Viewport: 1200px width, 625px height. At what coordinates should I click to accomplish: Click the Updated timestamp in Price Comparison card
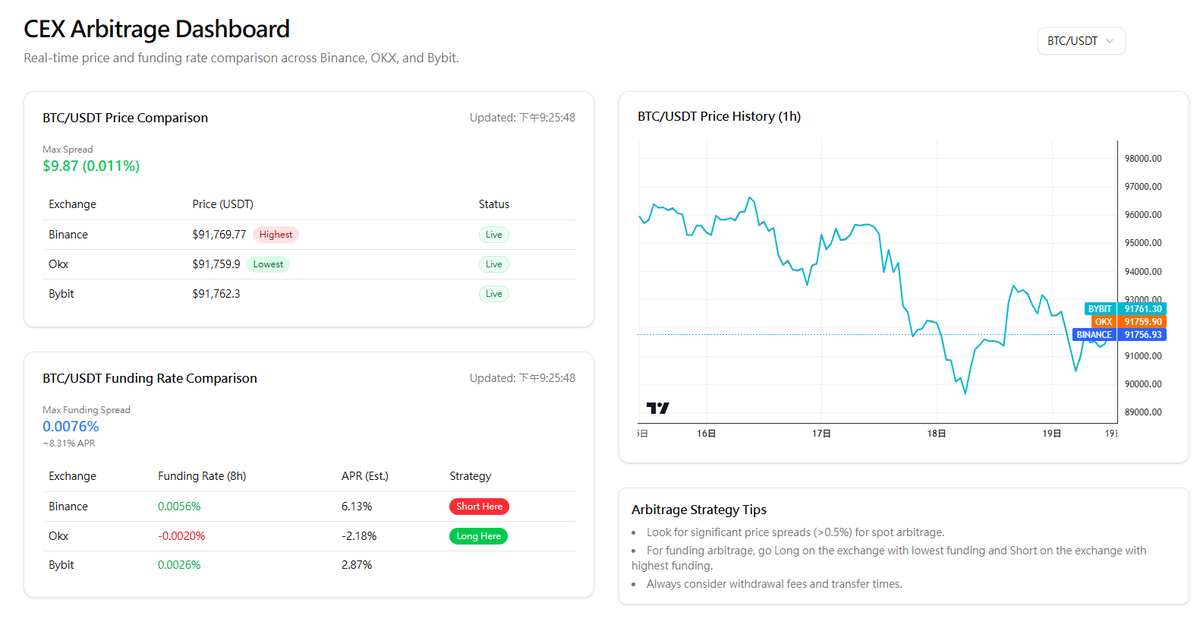[522, 118]
